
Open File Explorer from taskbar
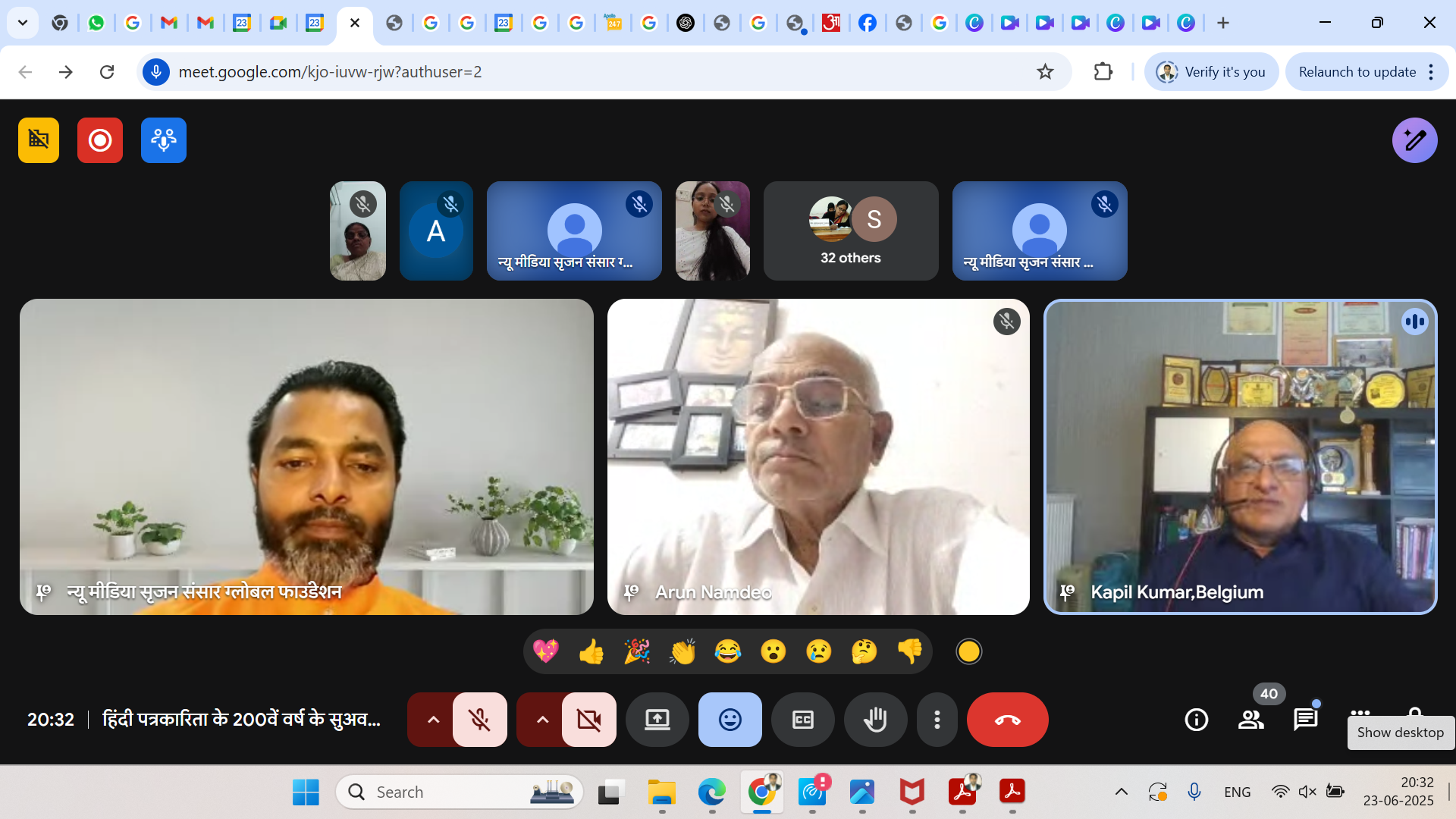tap(662, 792)
